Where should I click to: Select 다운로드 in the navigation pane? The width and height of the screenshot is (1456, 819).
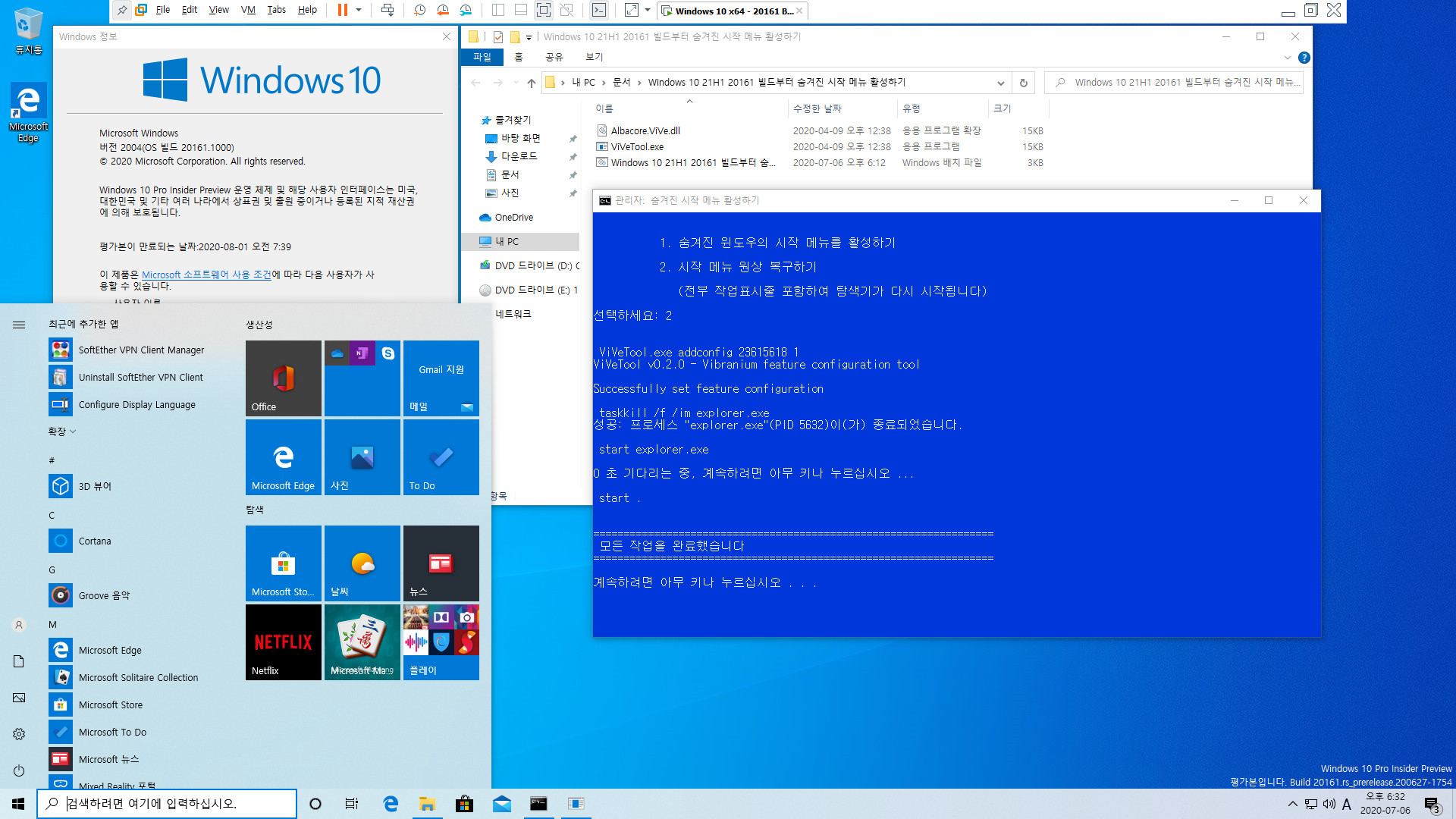point(519,156)
